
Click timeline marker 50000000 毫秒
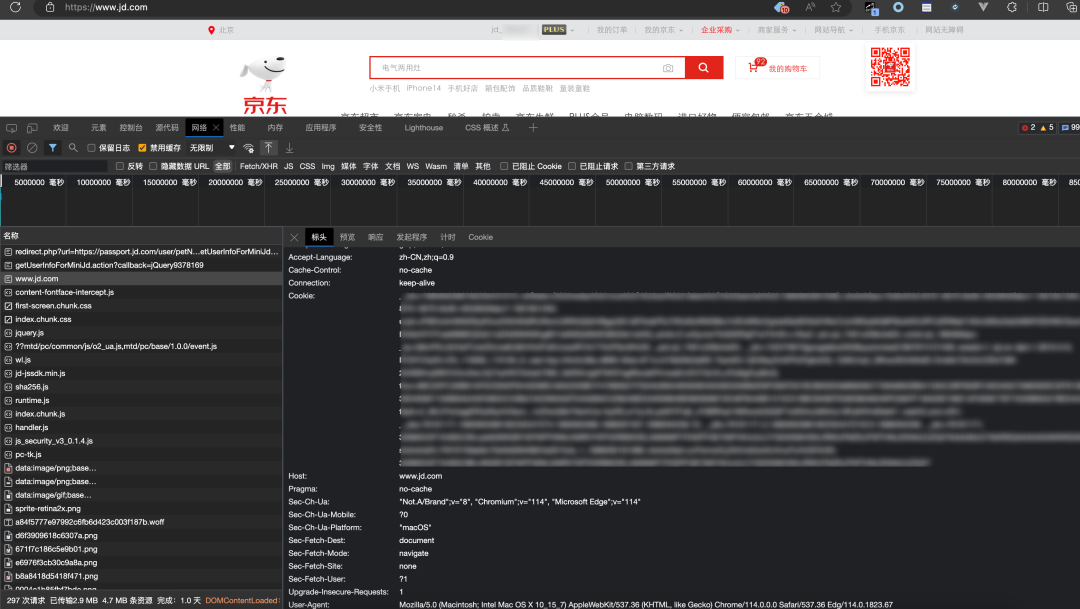pyautogui.click(x=632, y=183)
